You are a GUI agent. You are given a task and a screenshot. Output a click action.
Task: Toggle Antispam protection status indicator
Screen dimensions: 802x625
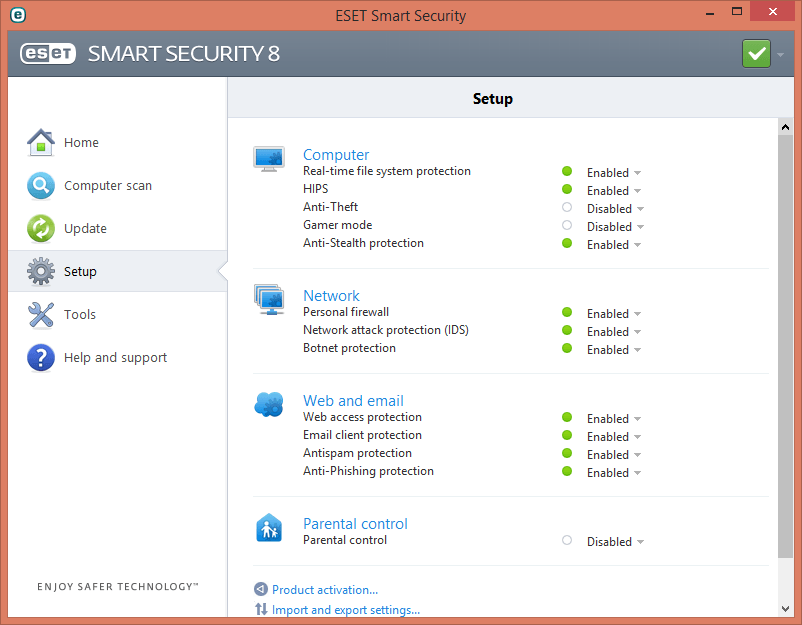(x=567, y=453)
